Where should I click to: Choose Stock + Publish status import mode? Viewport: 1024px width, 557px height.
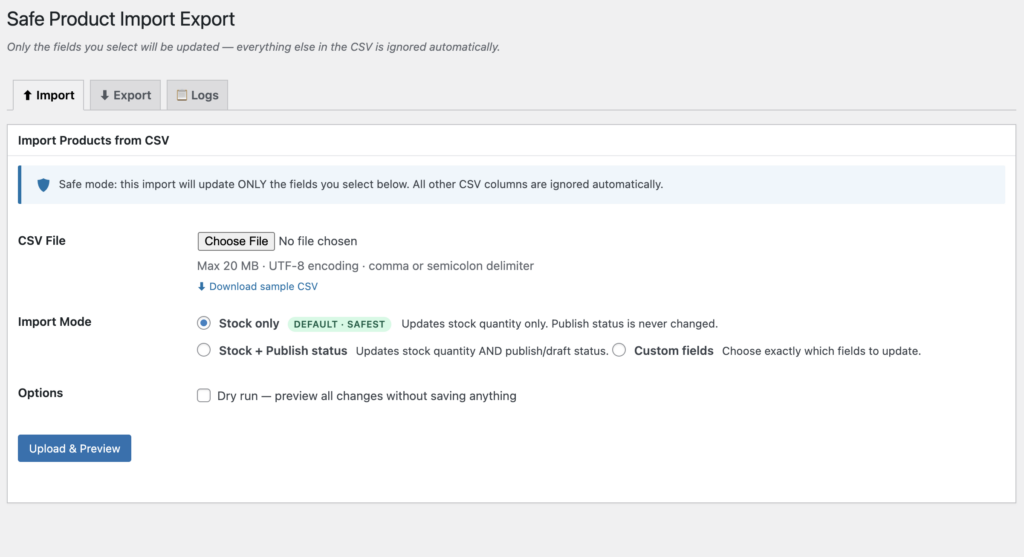point(204,351)
